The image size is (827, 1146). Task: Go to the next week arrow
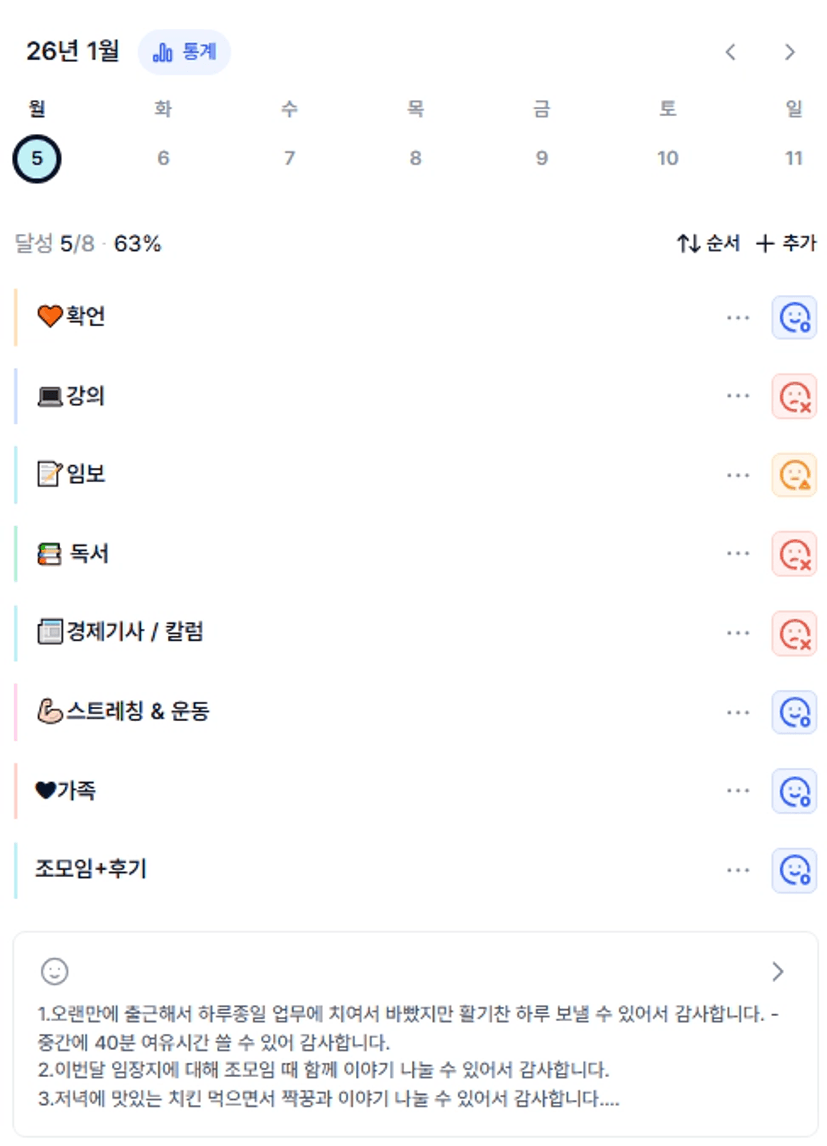[790, 52]
